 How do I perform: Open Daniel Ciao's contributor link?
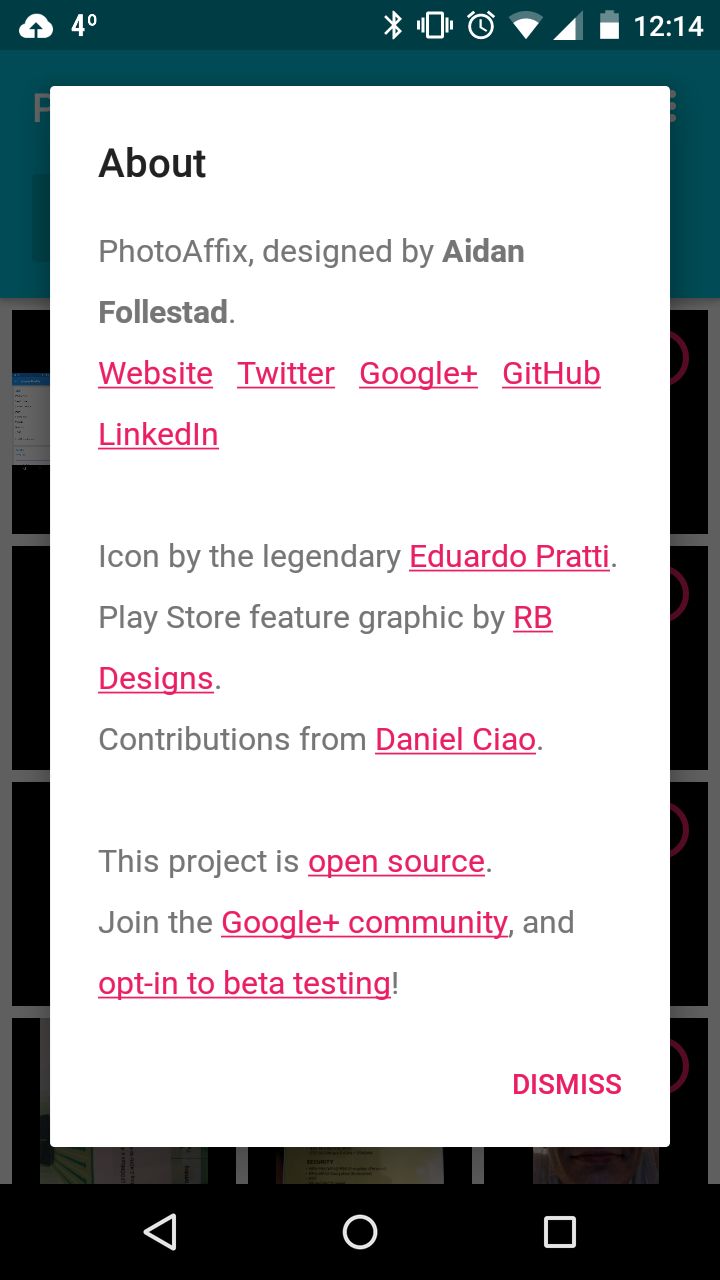pyautogui.click(x=456, y=739)
